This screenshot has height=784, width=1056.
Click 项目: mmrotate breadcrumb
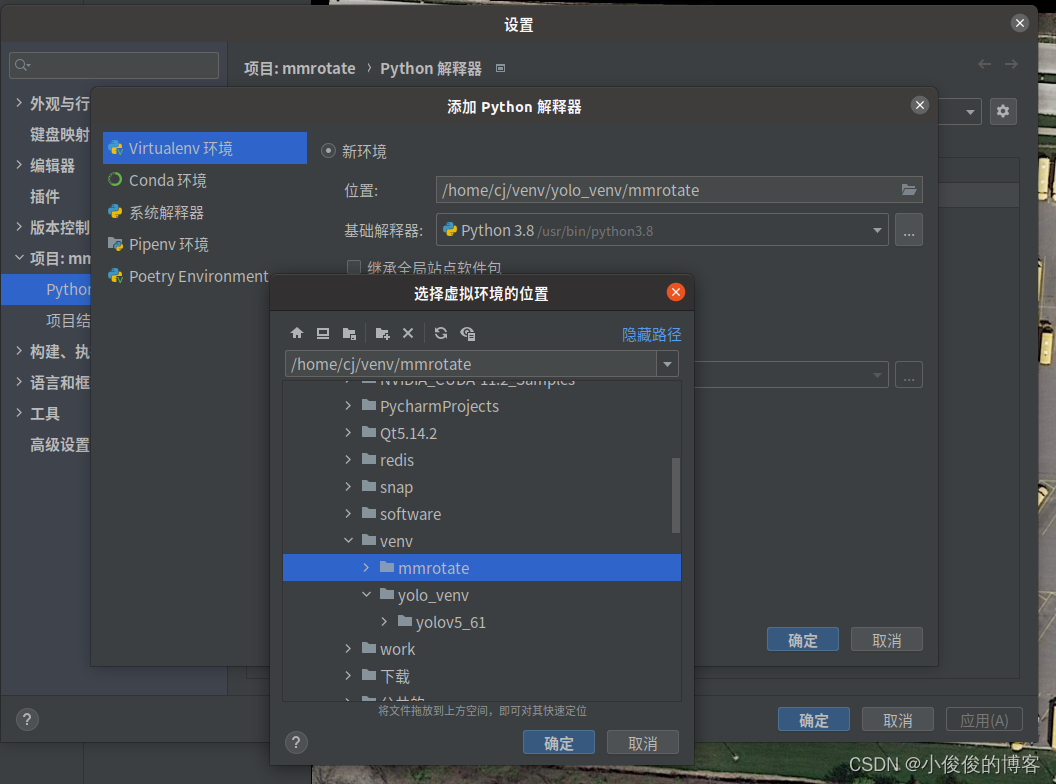point(299,69)
